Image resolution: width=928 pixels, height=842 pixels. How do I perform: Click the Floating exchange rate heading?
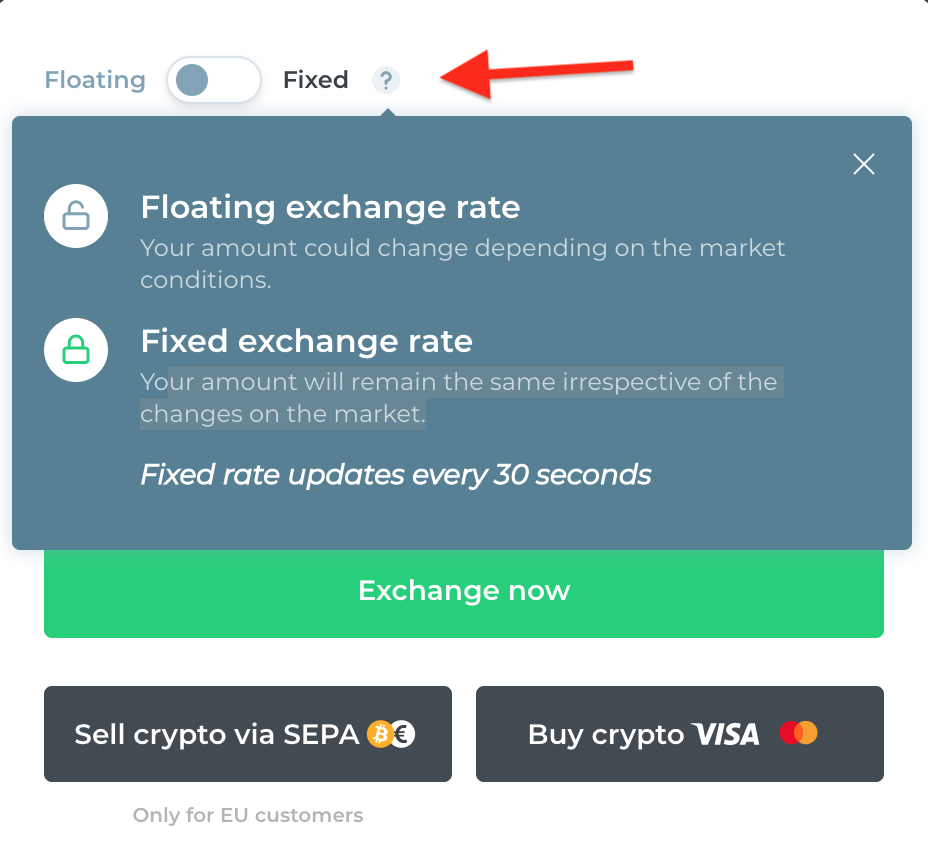(x=330, y=207)
